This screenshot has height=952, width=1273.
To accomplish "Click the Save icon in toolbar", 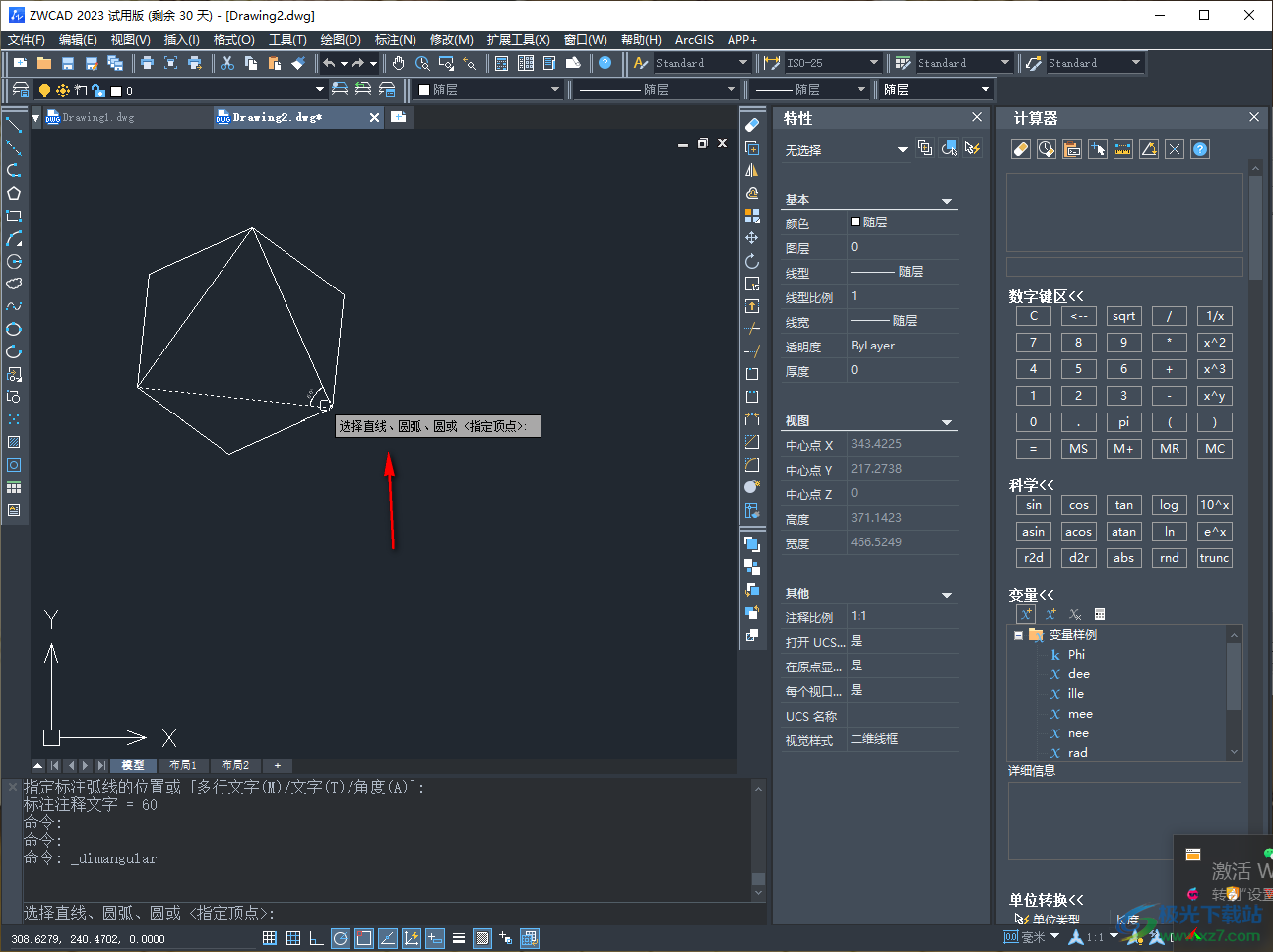I will (x=68, y=63).
